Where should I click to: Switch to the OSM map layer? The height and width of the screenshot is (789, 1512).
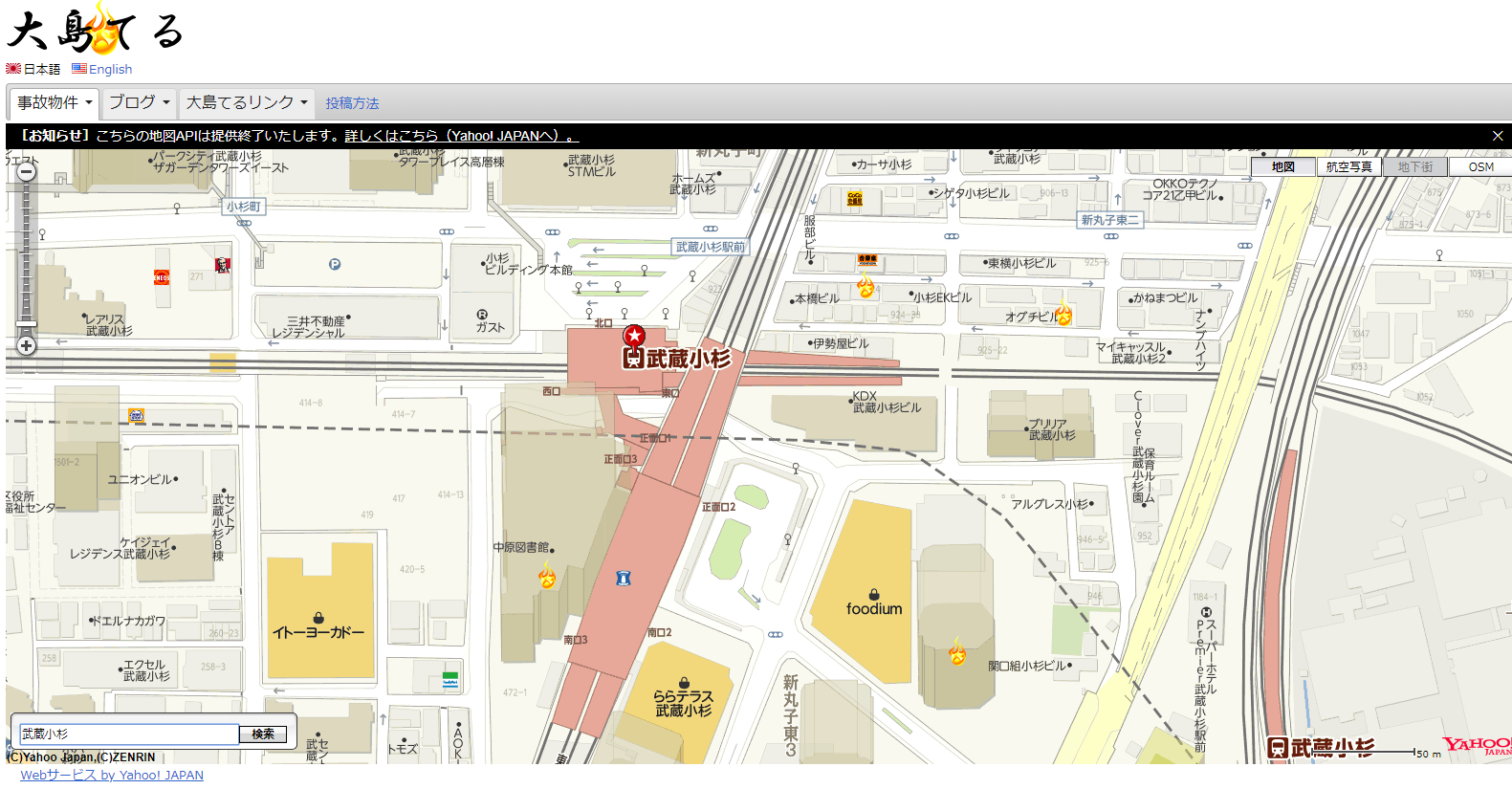point(1481,166)
